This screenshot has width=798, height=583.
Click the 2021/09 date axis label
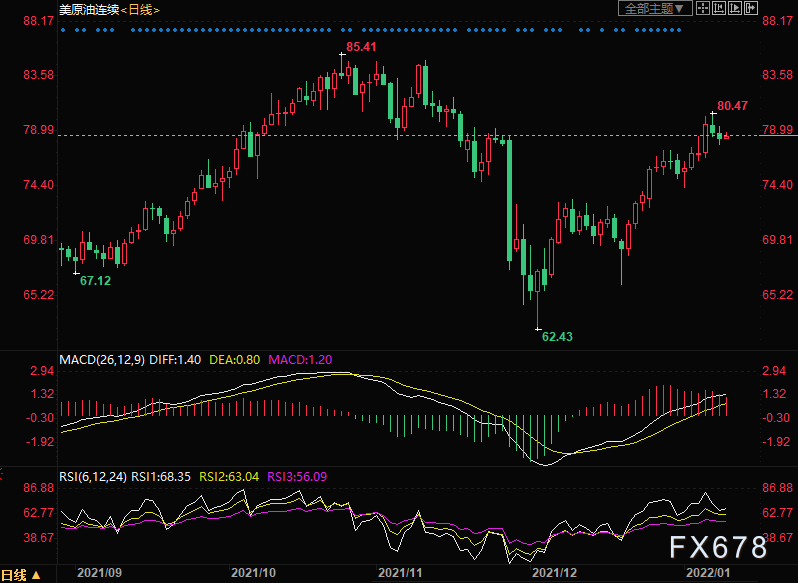(99, 573)
